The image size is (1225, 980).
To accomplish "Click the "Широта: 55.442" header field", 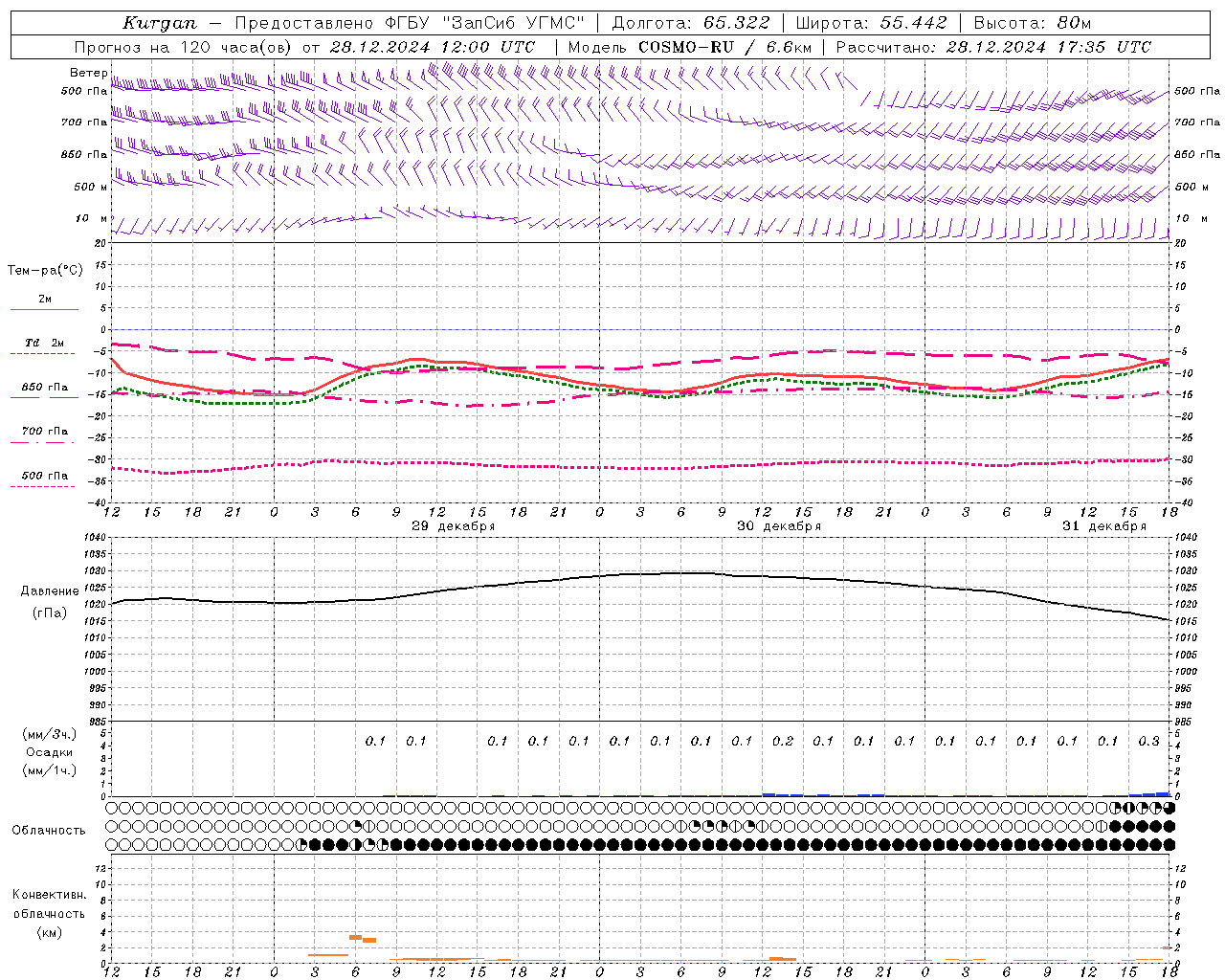I will tap(872, 23).
